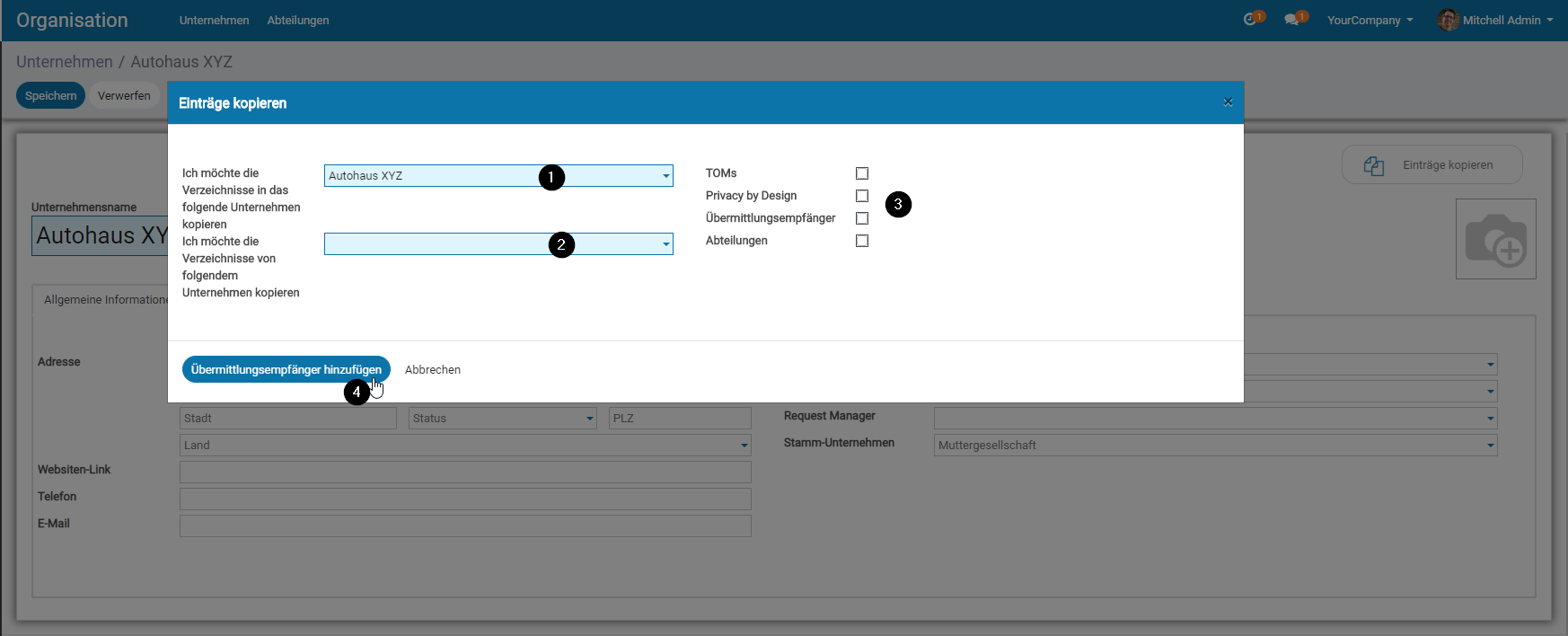The height and width of the screenshot is (636, 1568).
Task: Click Mitchell Admin avatar picture
Action: [x=1448, y=20]
